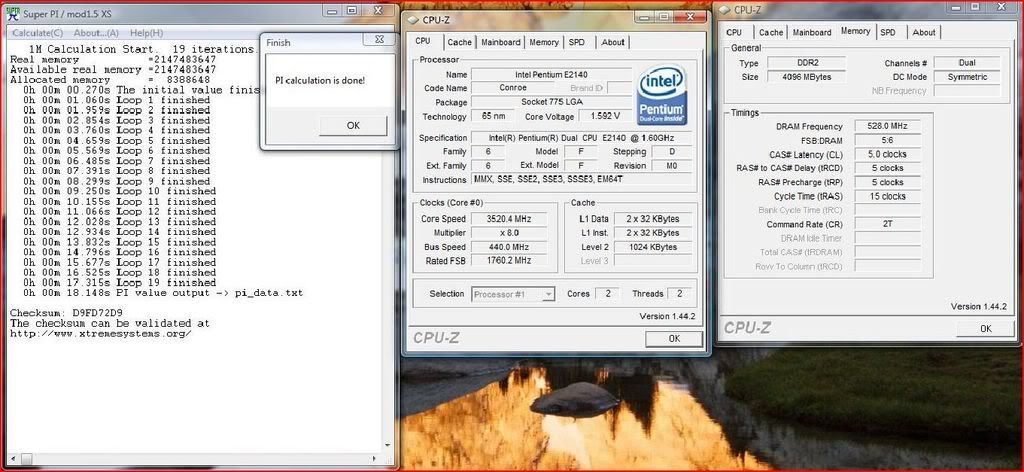Click the Code Name field showing Conroe
The width and height of the screenshot is (1024, 472).
[x=513, y=87]
